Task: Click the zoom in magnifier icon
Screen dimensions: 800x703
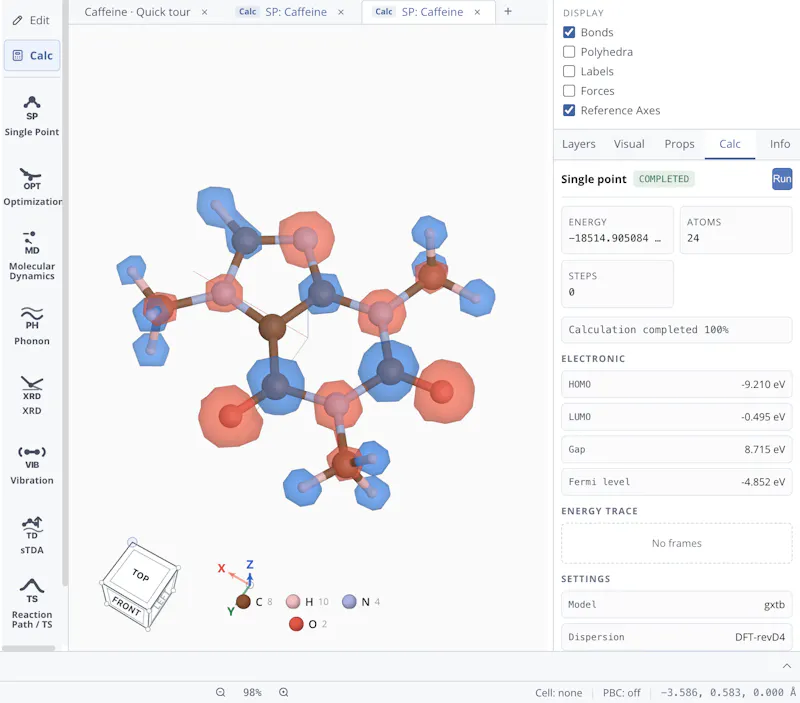Action: (x=284, y=692)
